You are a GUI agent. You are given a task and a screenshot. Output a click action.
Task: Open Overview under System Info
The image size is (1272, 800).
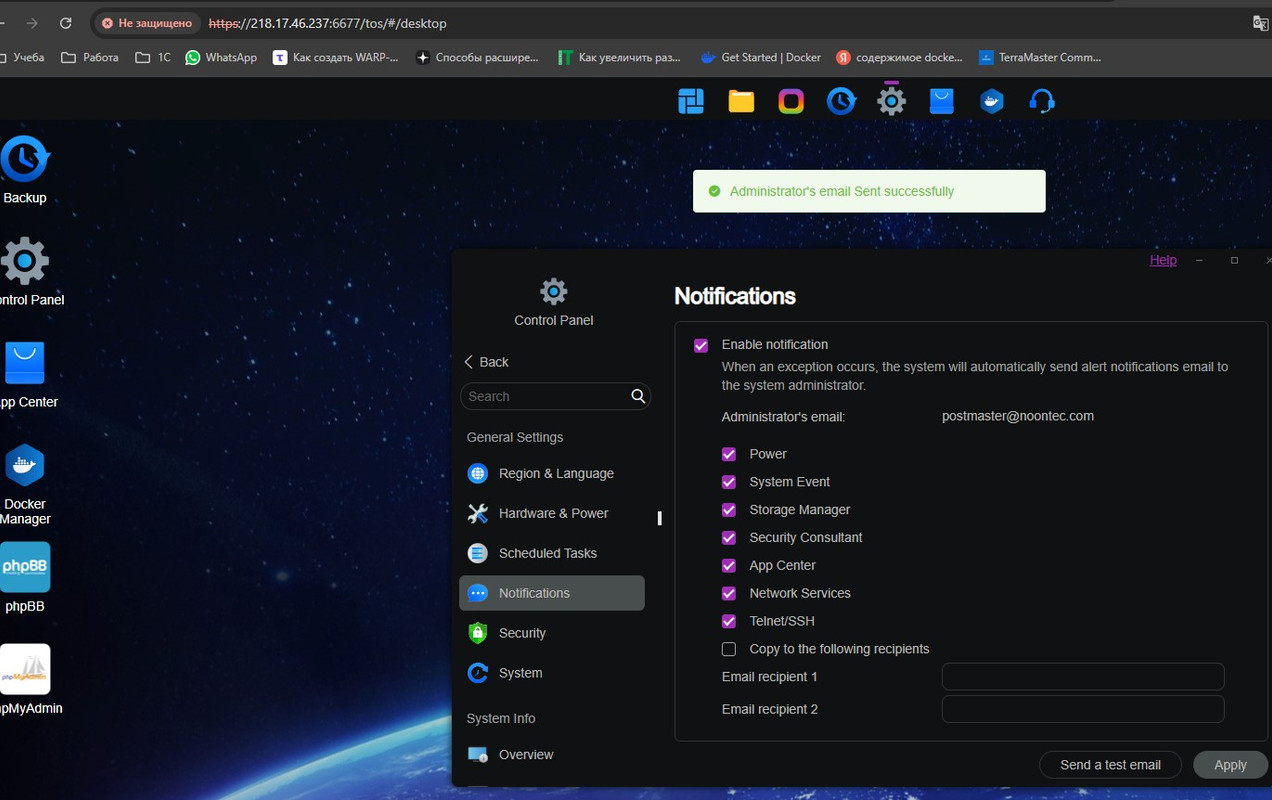(x=552, y=755)
